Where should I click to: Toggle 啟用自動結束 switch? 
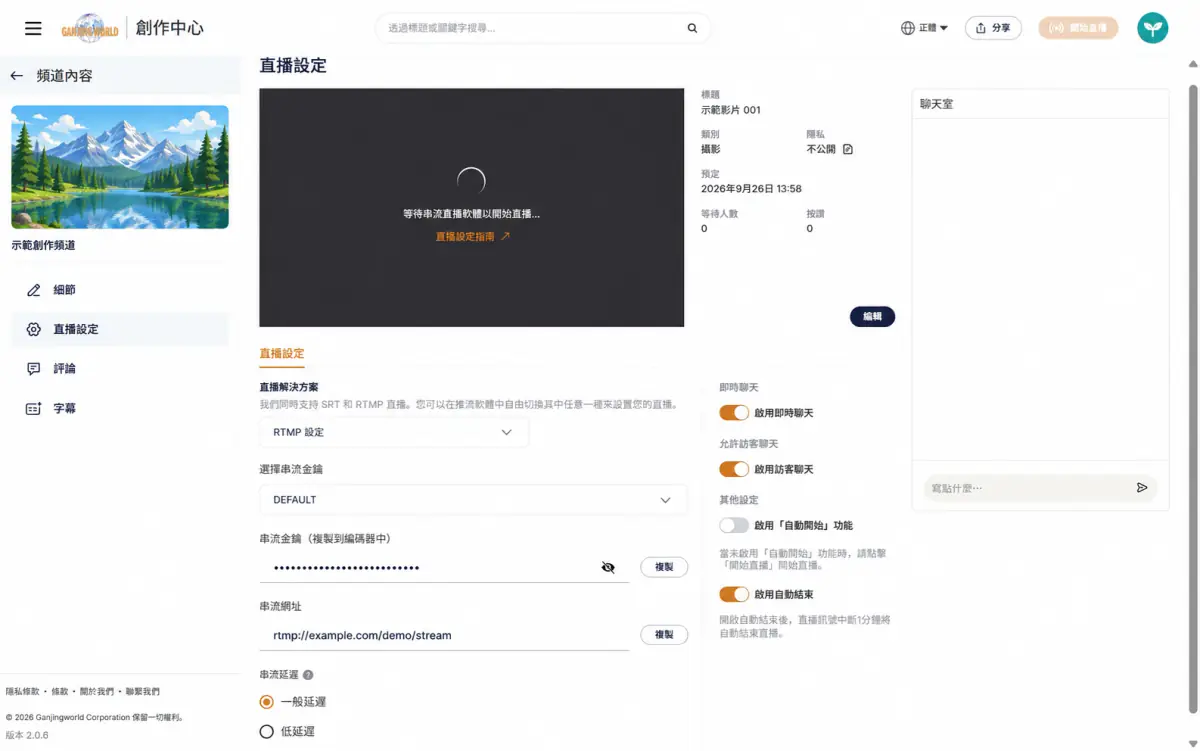(734, 595)
